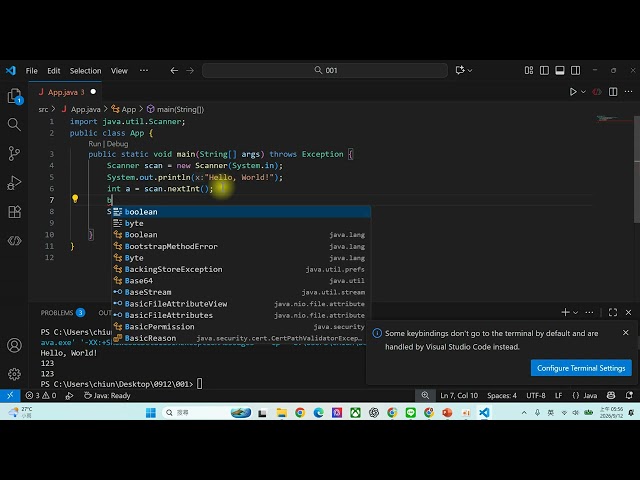Open Customize Layout in title bar
Screen dimensions: 640x480
point(529,71)
